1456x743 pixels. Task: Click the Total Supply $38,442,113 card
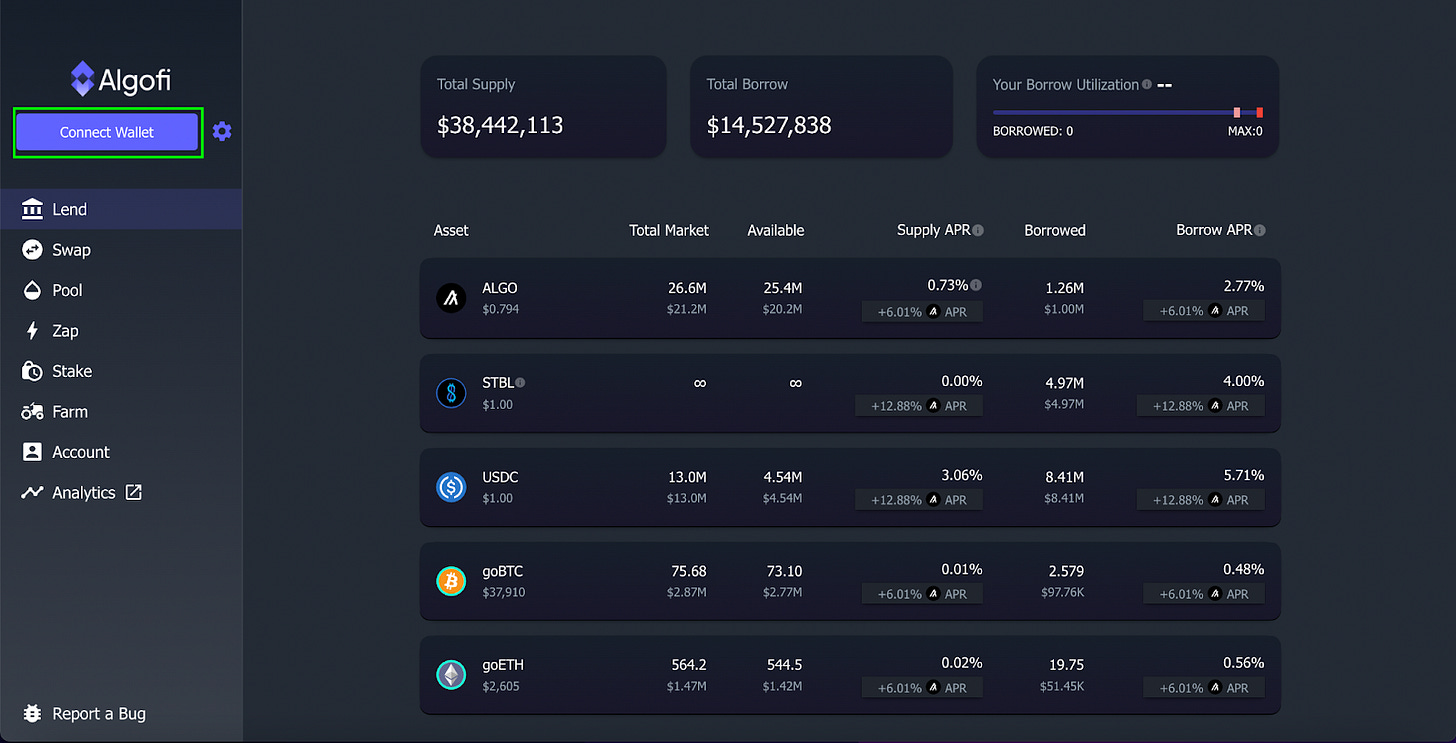[544, 107]
